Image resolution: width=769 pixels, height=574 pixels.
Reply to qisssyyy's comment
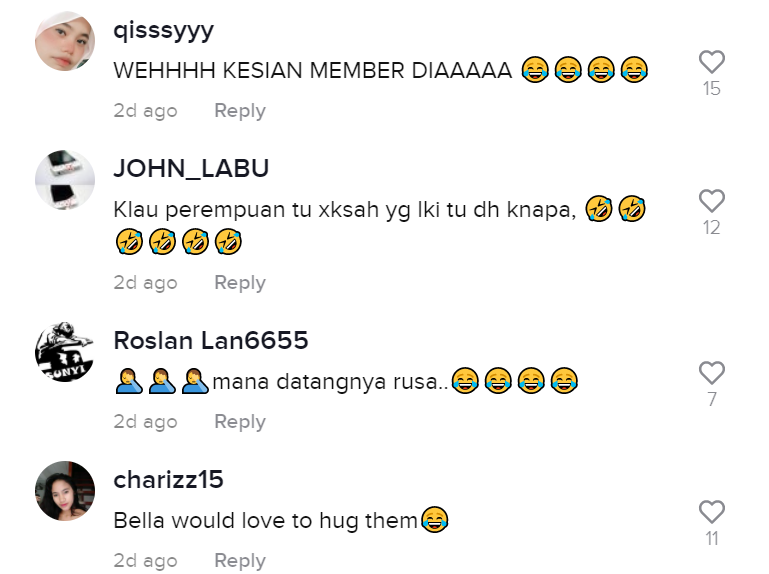[x=240, y=111]
